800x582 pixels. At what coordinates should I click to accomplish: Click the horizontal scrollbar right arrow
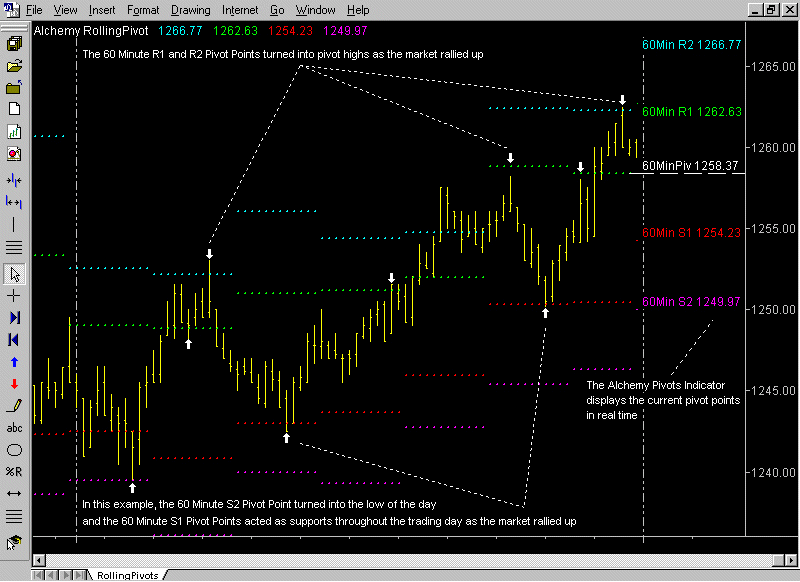click(x=790, y=560)
